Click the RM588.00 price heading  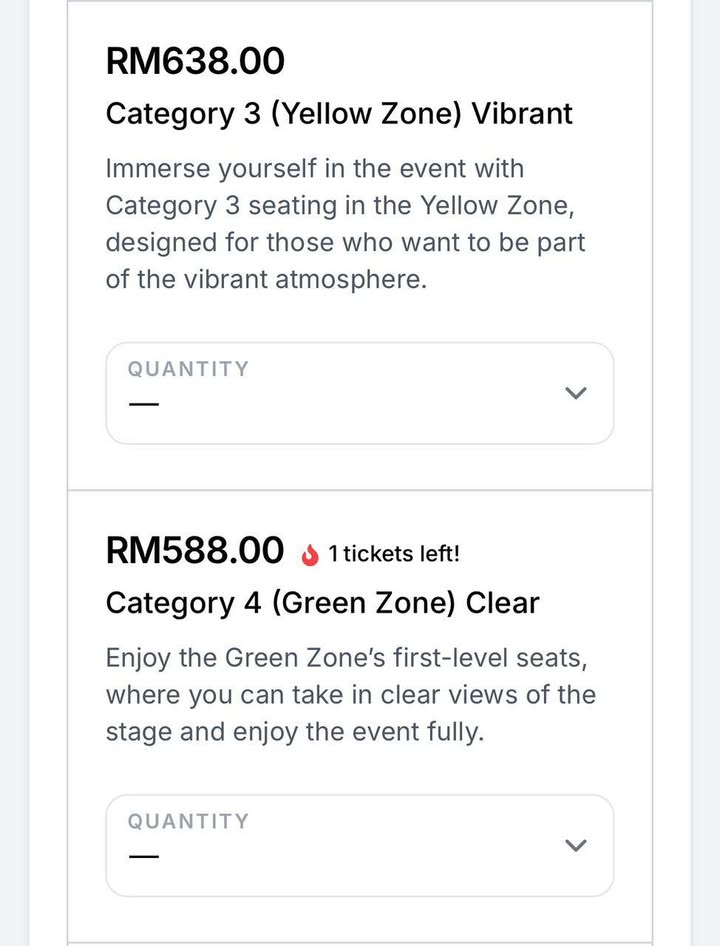pos(195,550)
